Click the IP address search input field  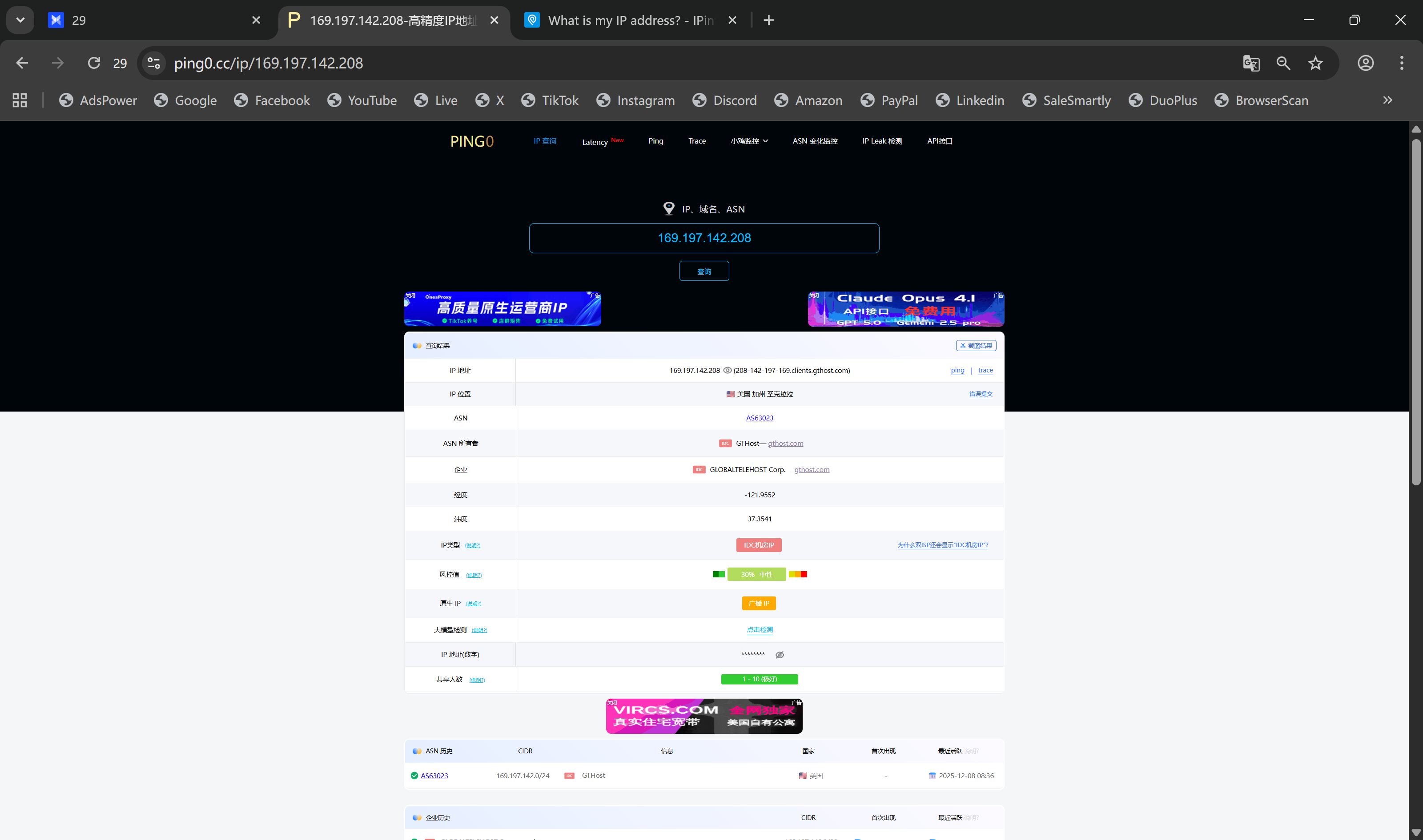point(703,238)
